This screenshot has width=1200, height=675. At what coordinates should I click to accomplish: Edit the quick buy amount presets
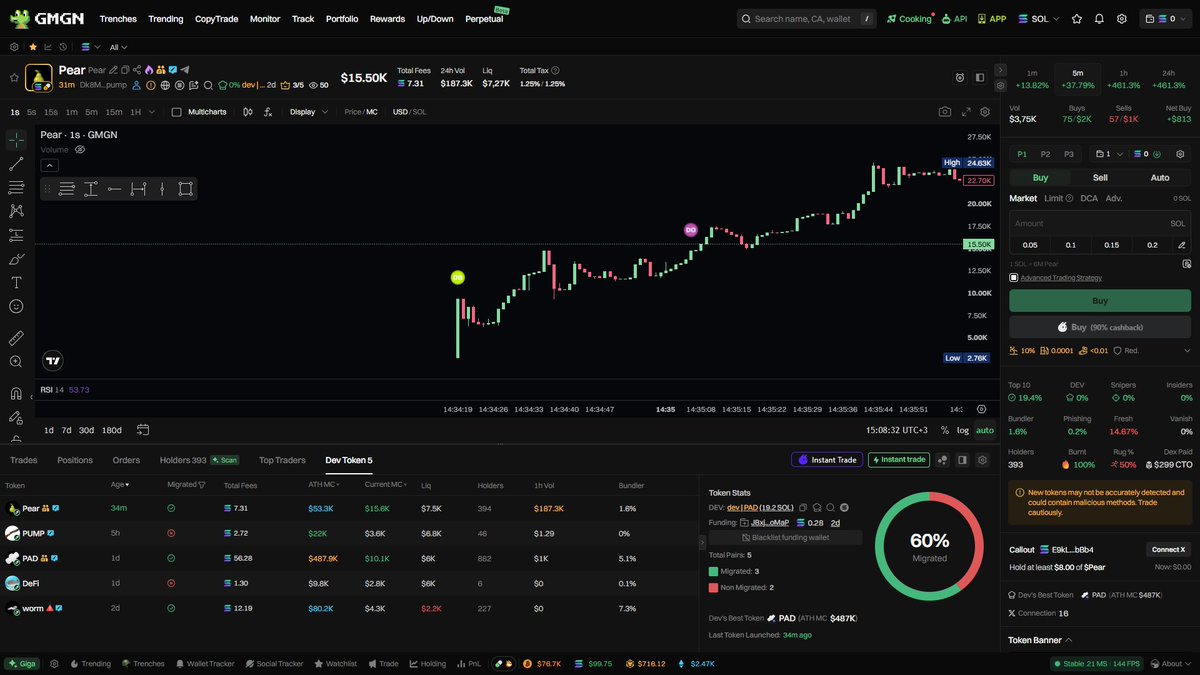[1181, 245]
